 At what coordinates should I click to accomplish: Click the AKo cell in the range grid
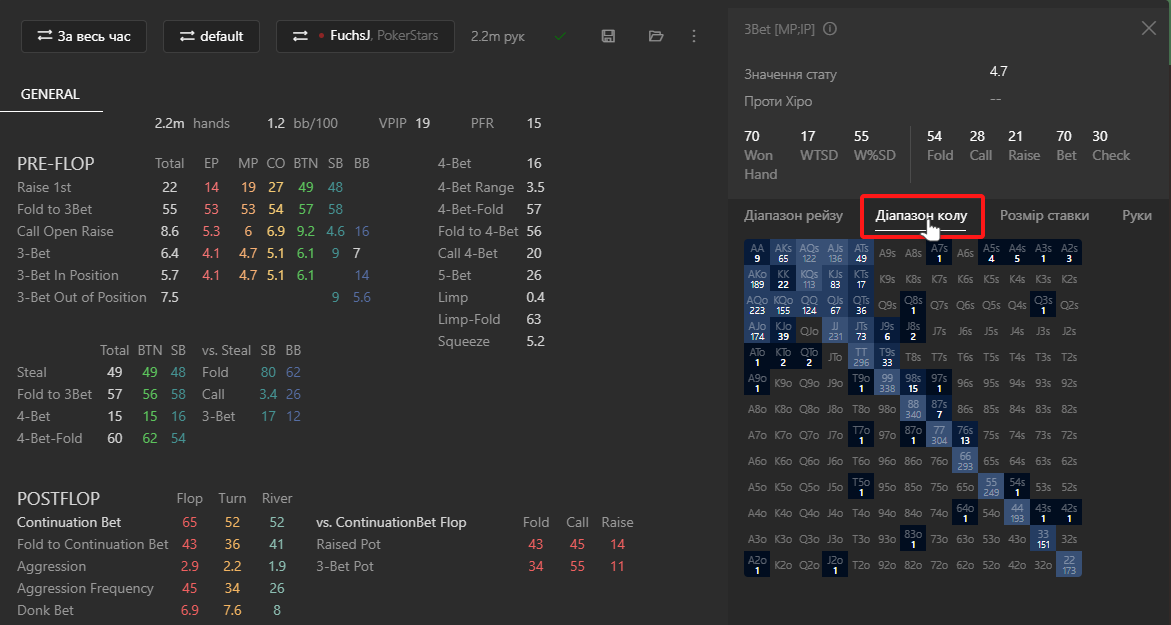coord(757,279)
